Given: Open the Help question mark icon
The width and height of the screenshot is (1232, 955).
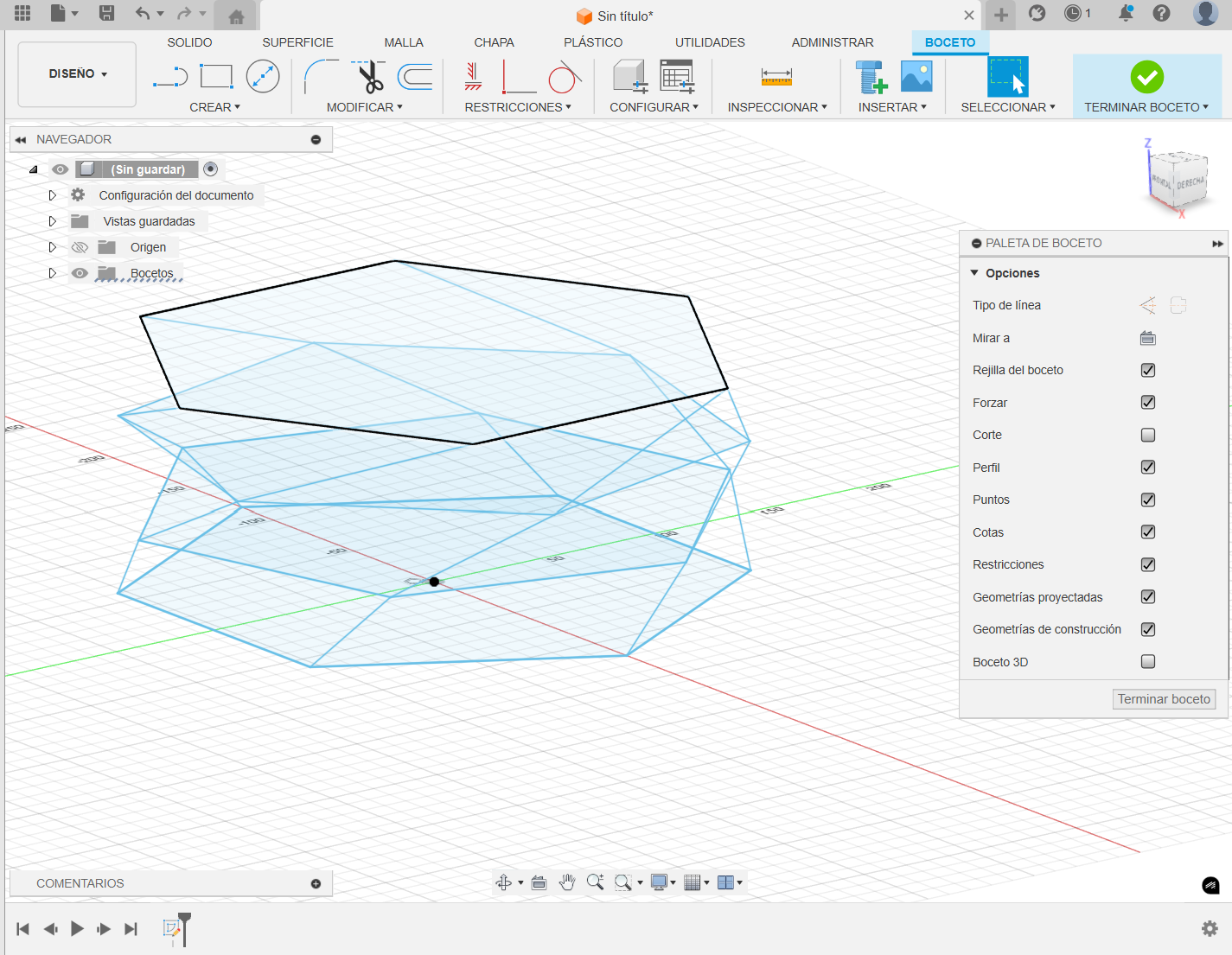Looking at the screenshot, I should point(1162,13).
